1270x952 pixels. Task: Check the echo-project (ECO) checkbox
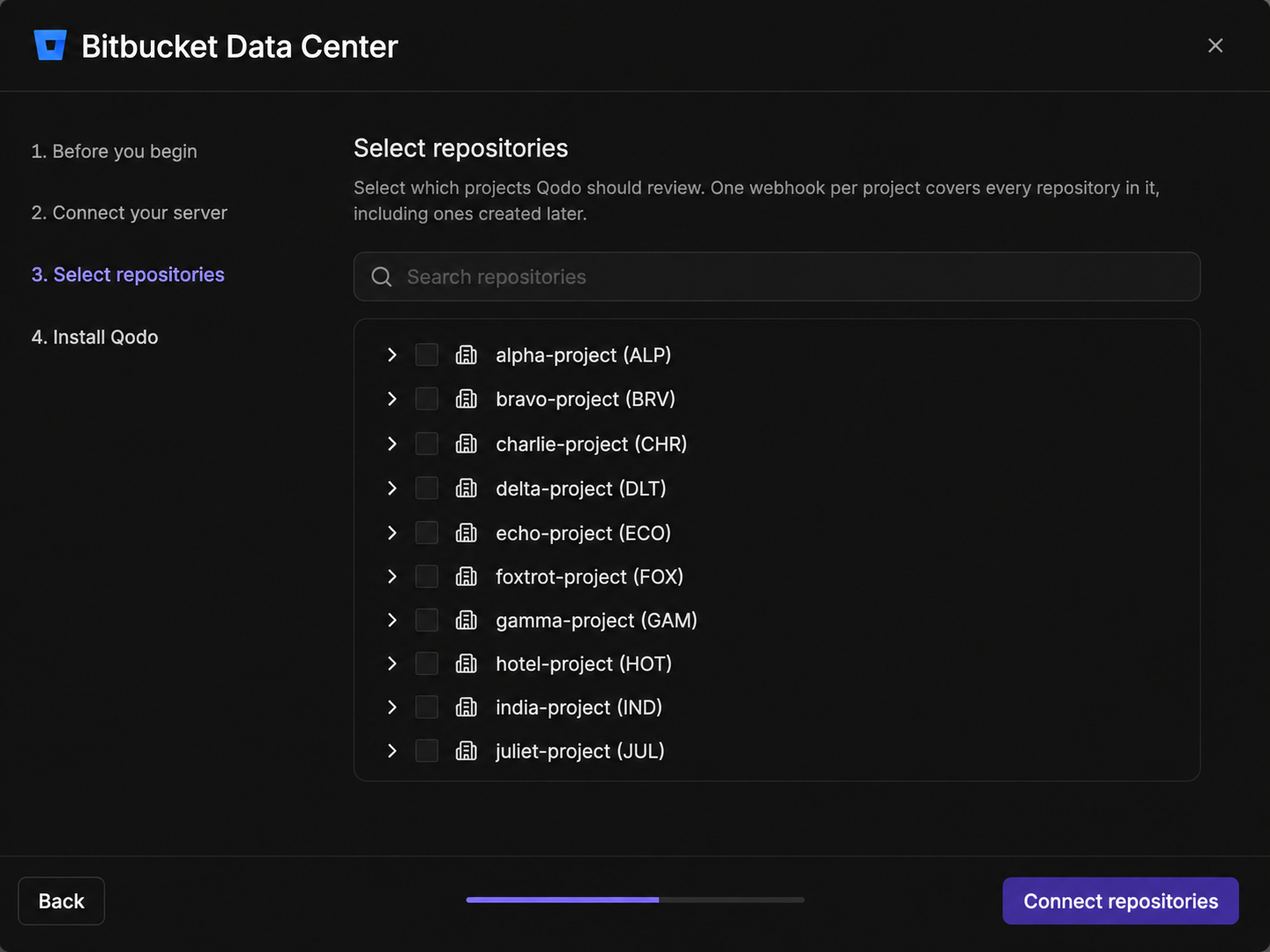point(427,533)
